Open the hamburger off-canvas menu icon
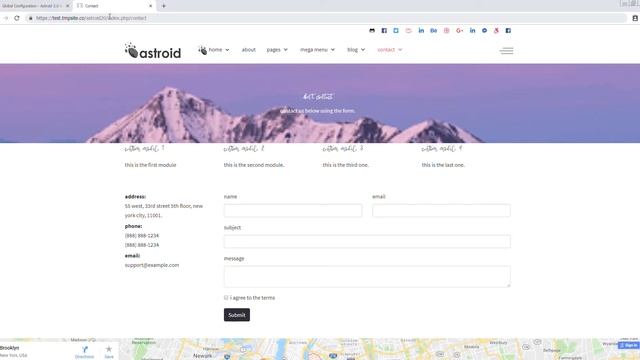Screen dimensions: 640x360 507,51
